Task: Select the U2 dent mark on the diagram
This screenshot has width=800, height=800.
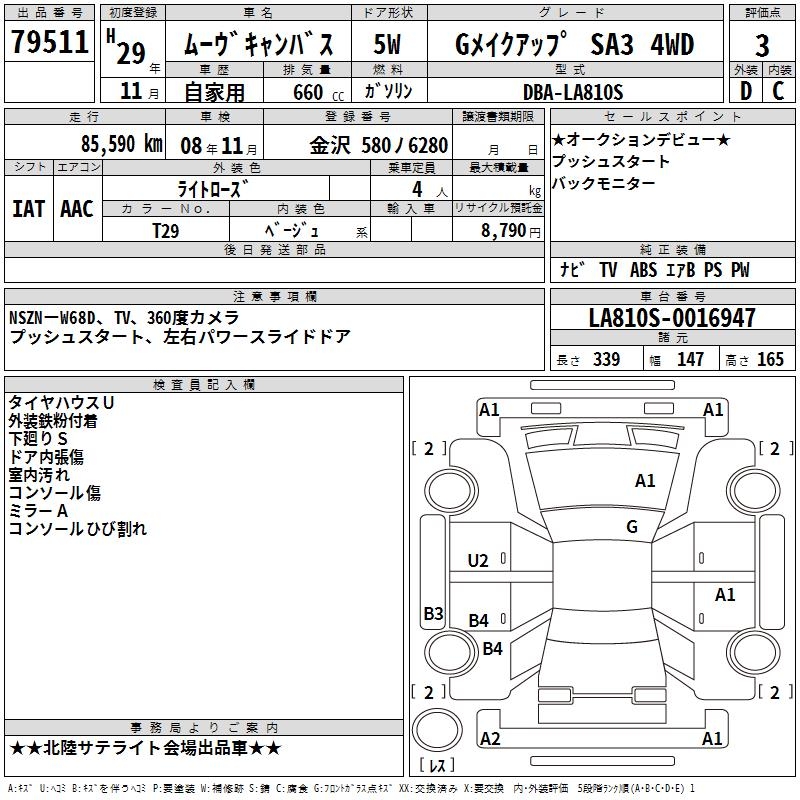Action: (478, 561)
